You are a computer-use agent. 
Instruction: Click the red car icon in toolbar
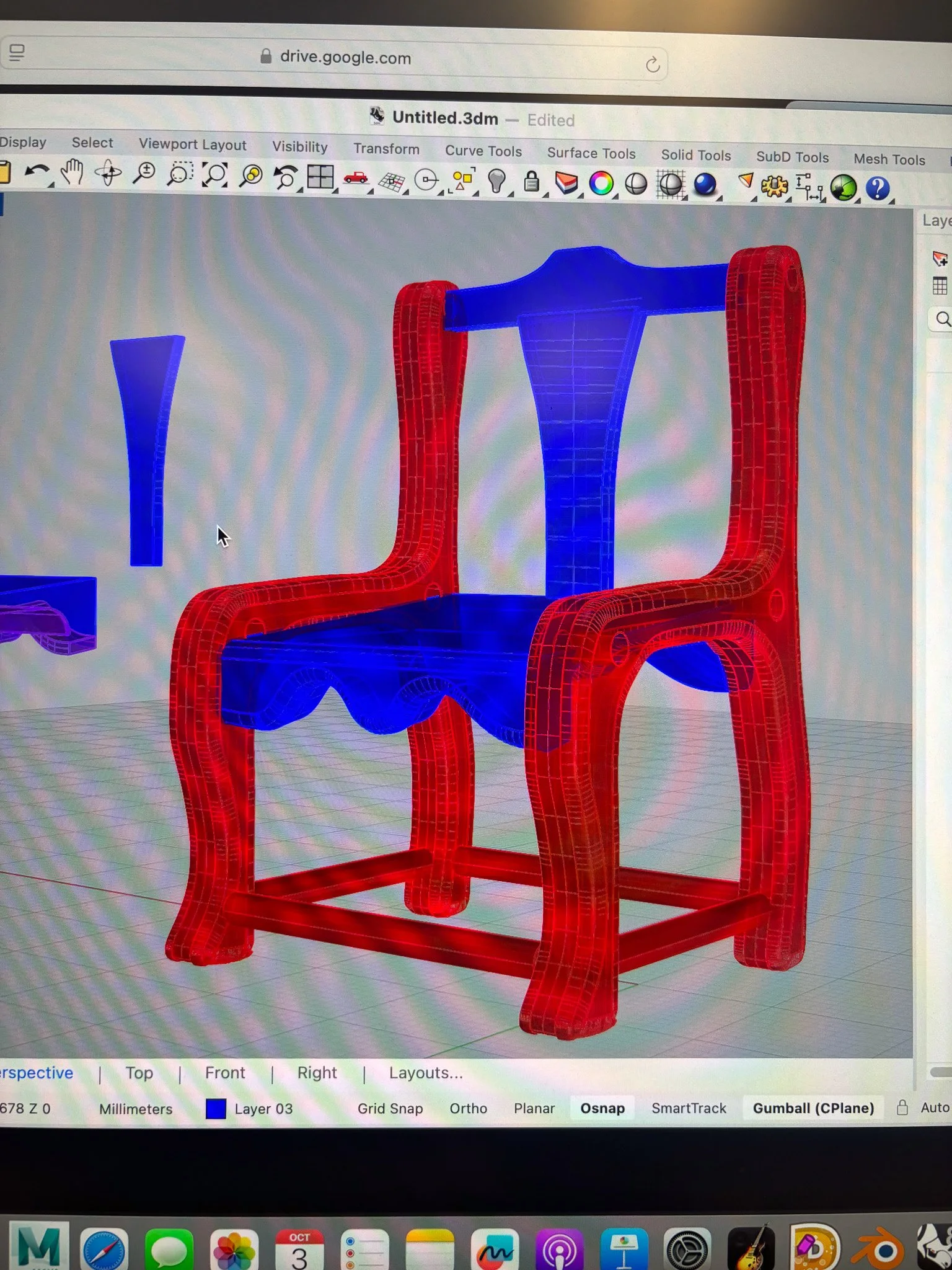pyautogui.click(x=356, y=179)
